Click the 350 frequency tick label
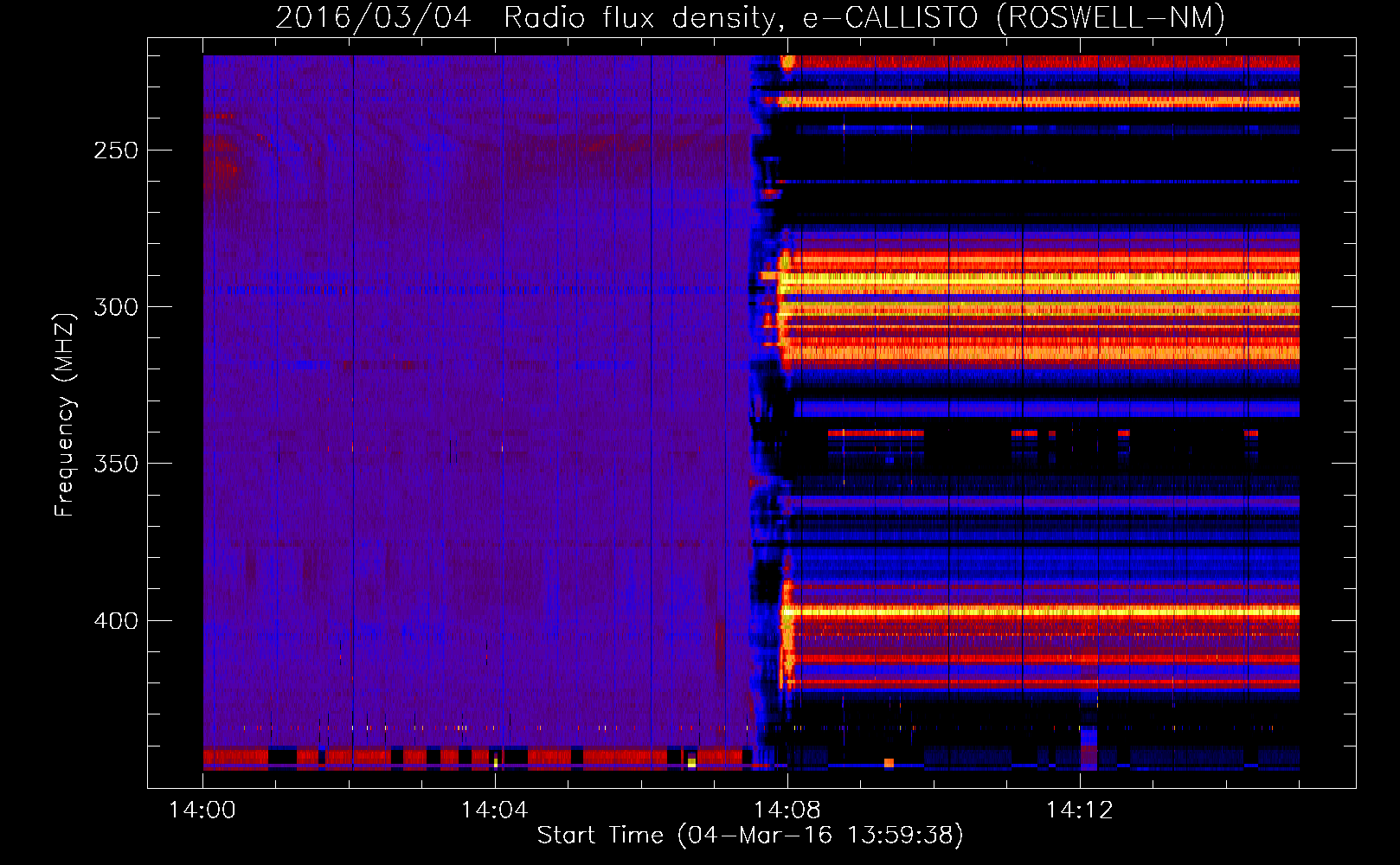The image size is (1400, 865). [116, 464]
